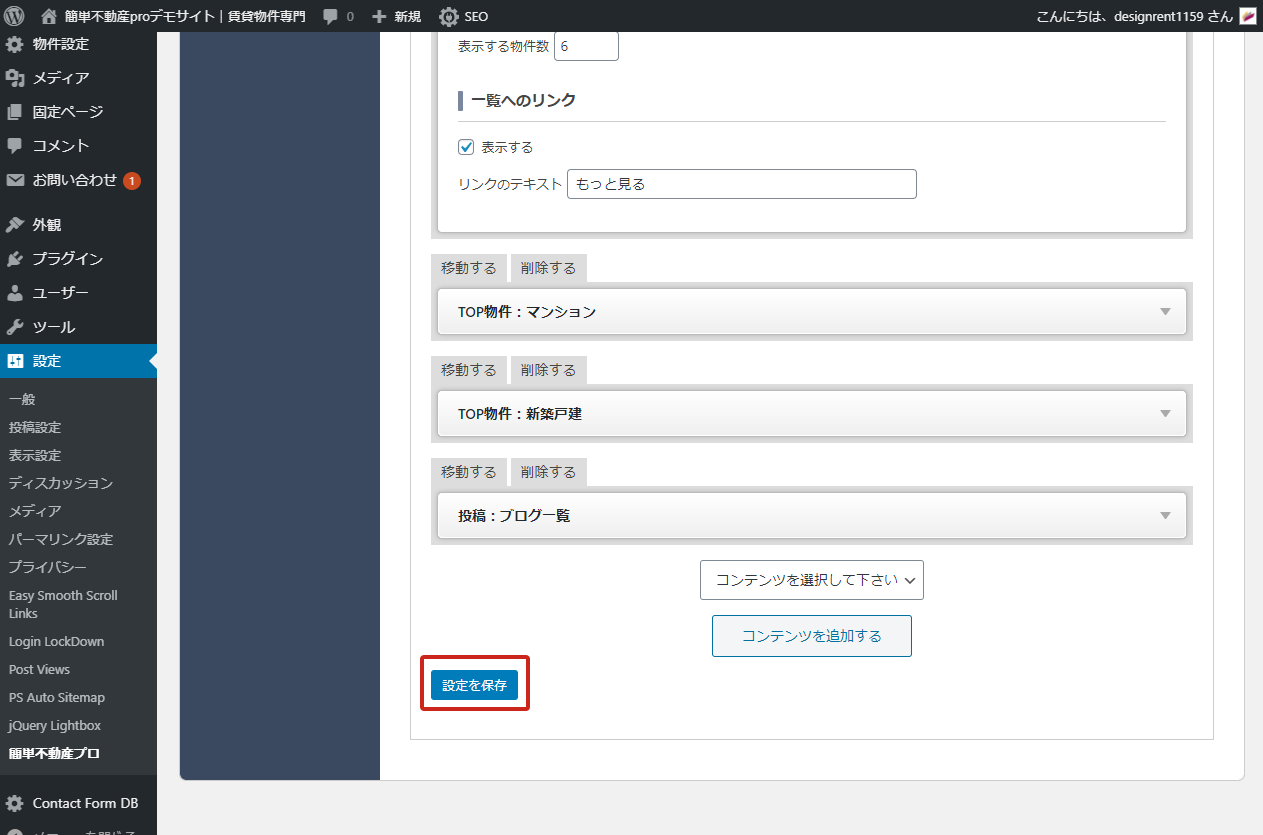Screen dimensions: 1263x835
Task: Open the comments bubble icon in admin bar
Action: pos(331,17)
